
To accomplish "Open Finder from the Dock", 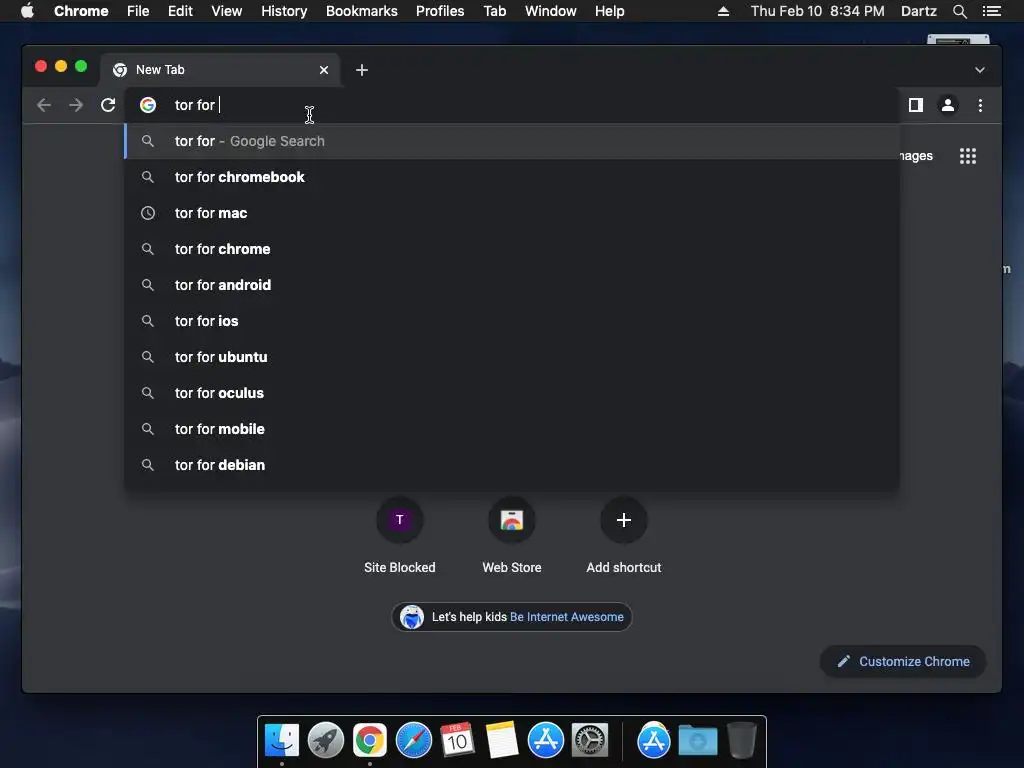I will click(282, 741).
